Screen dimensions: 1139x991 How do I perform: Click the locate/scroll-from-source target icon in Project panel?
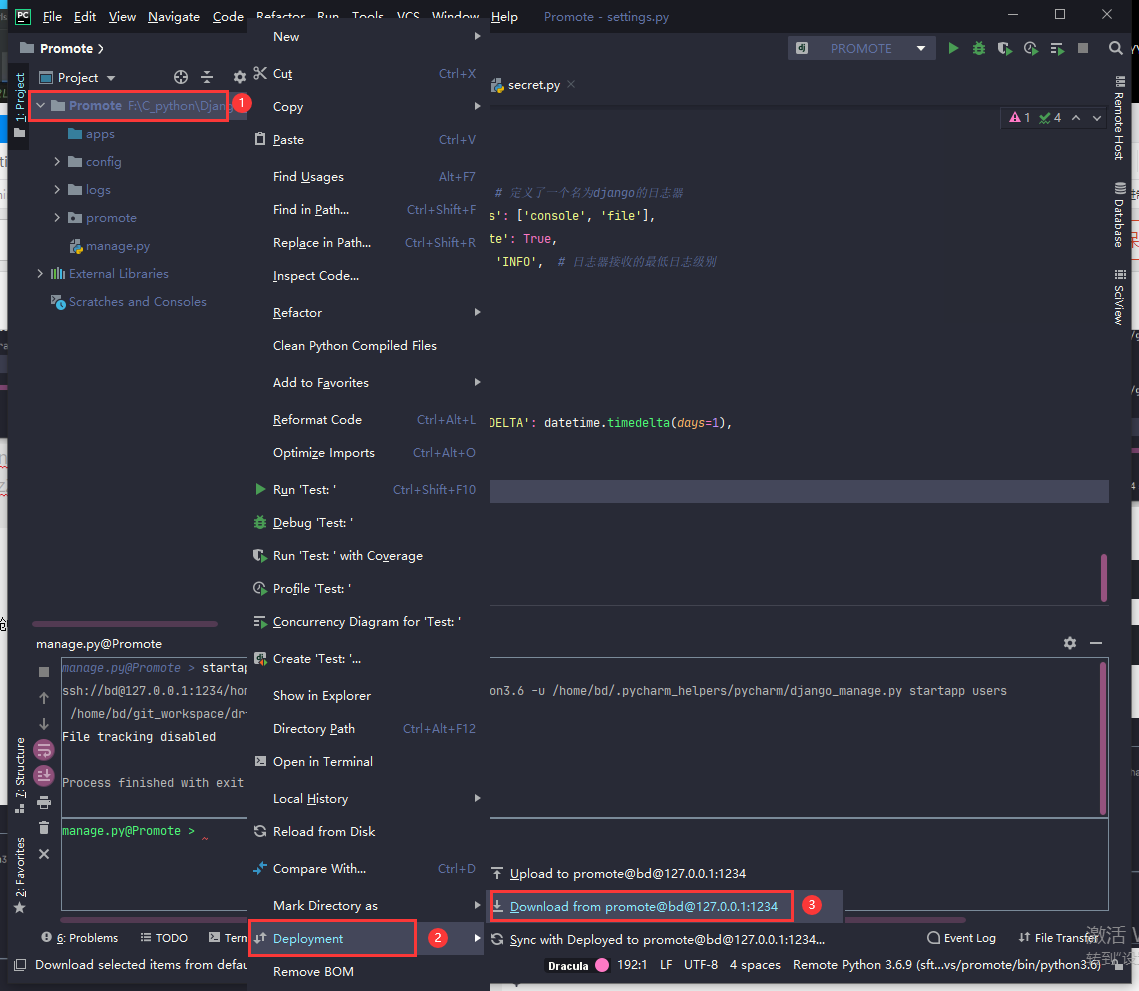click(x=181, y=77)
